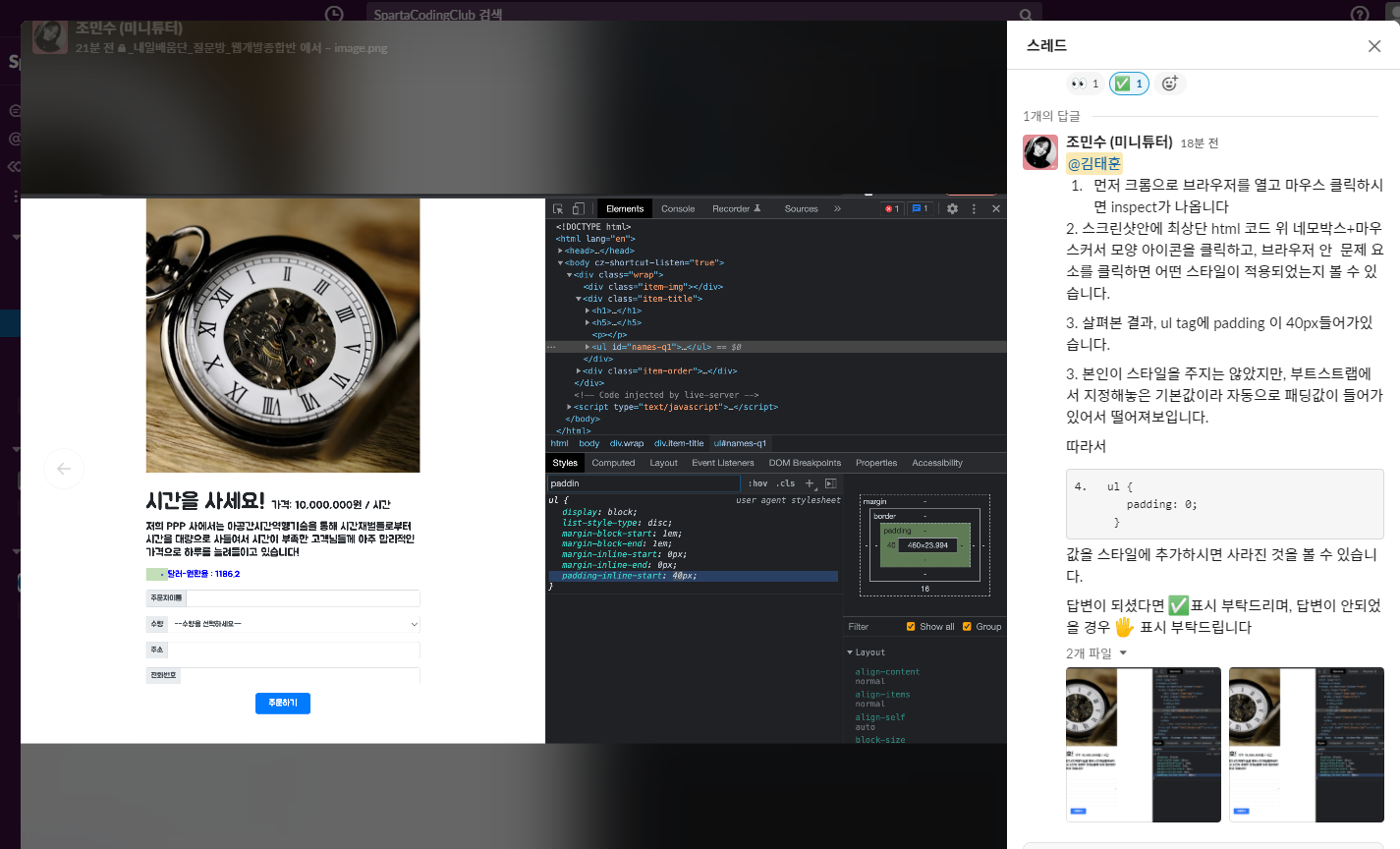1400x849 pixels.
Task: Select the Console tab in DevTools screenshot
Action: (678, 208)
